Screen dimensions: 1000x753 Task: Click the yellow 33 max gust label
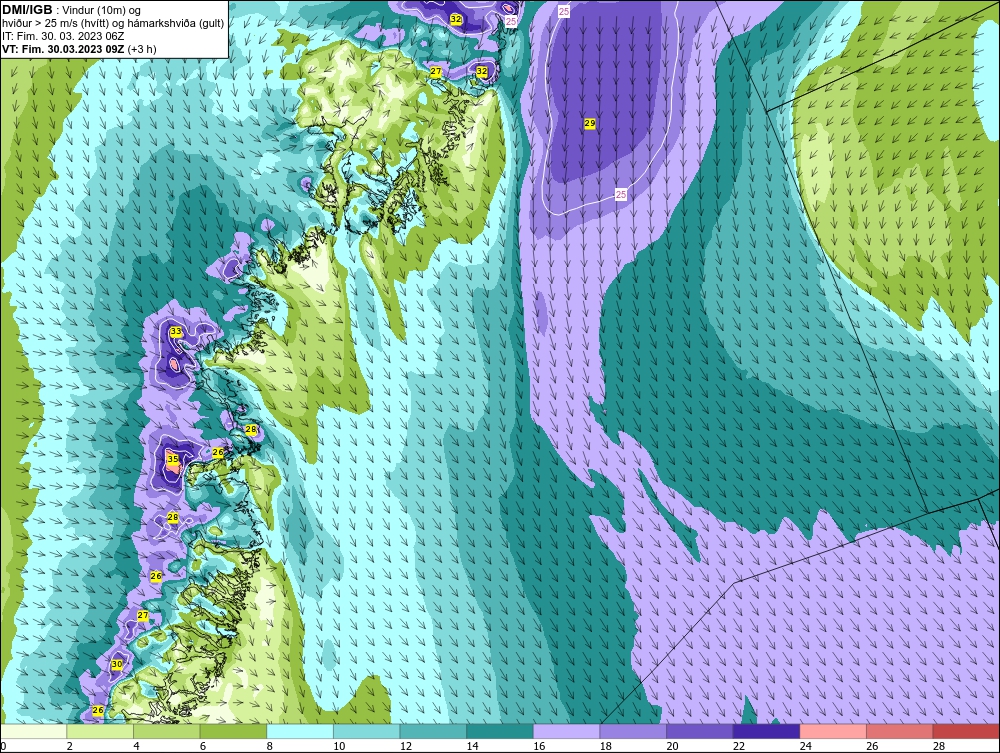[175, 332]
